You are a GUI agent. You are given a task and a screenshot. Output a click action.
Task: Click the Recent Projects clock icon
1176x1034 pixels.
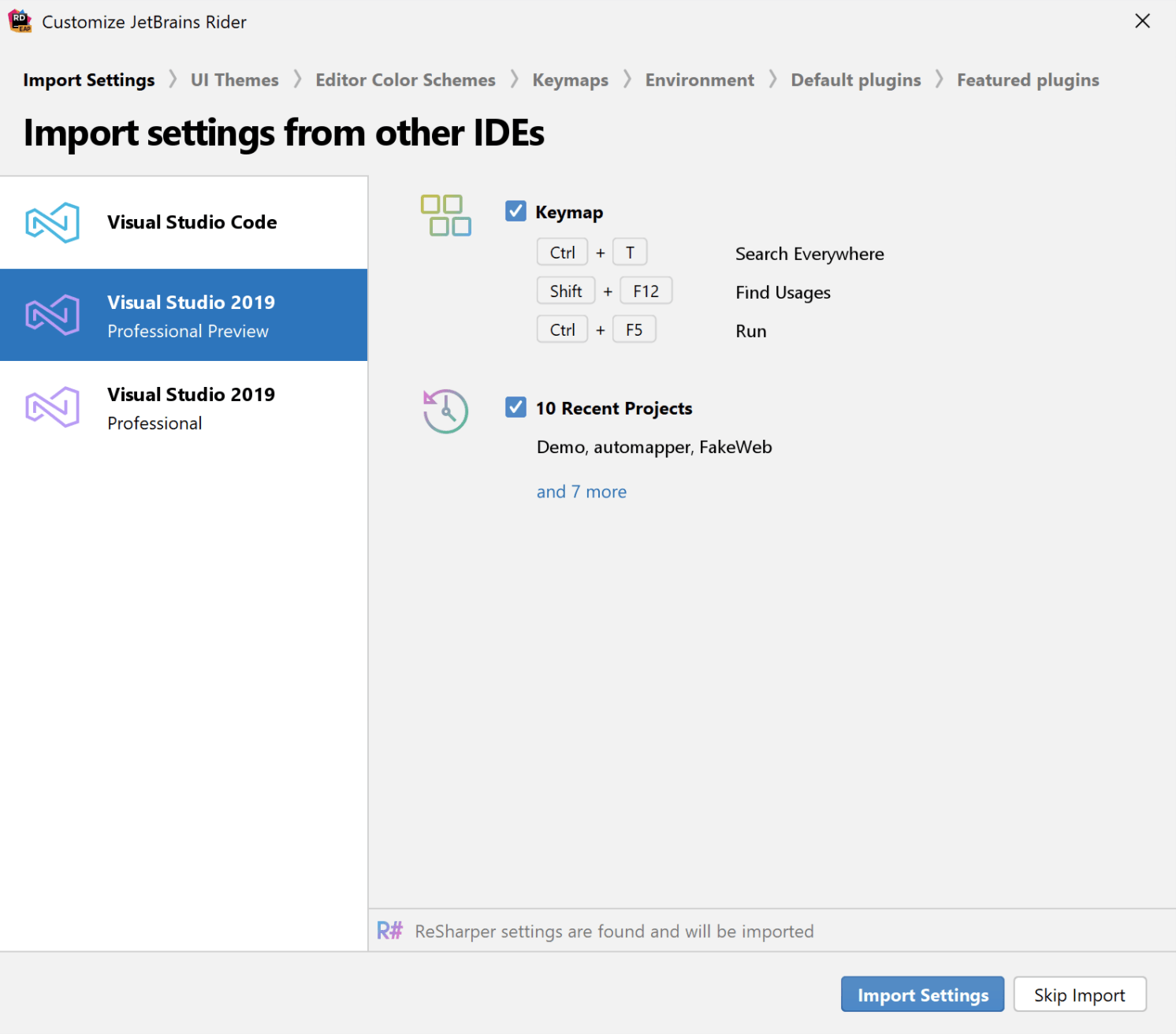[445, 411]
